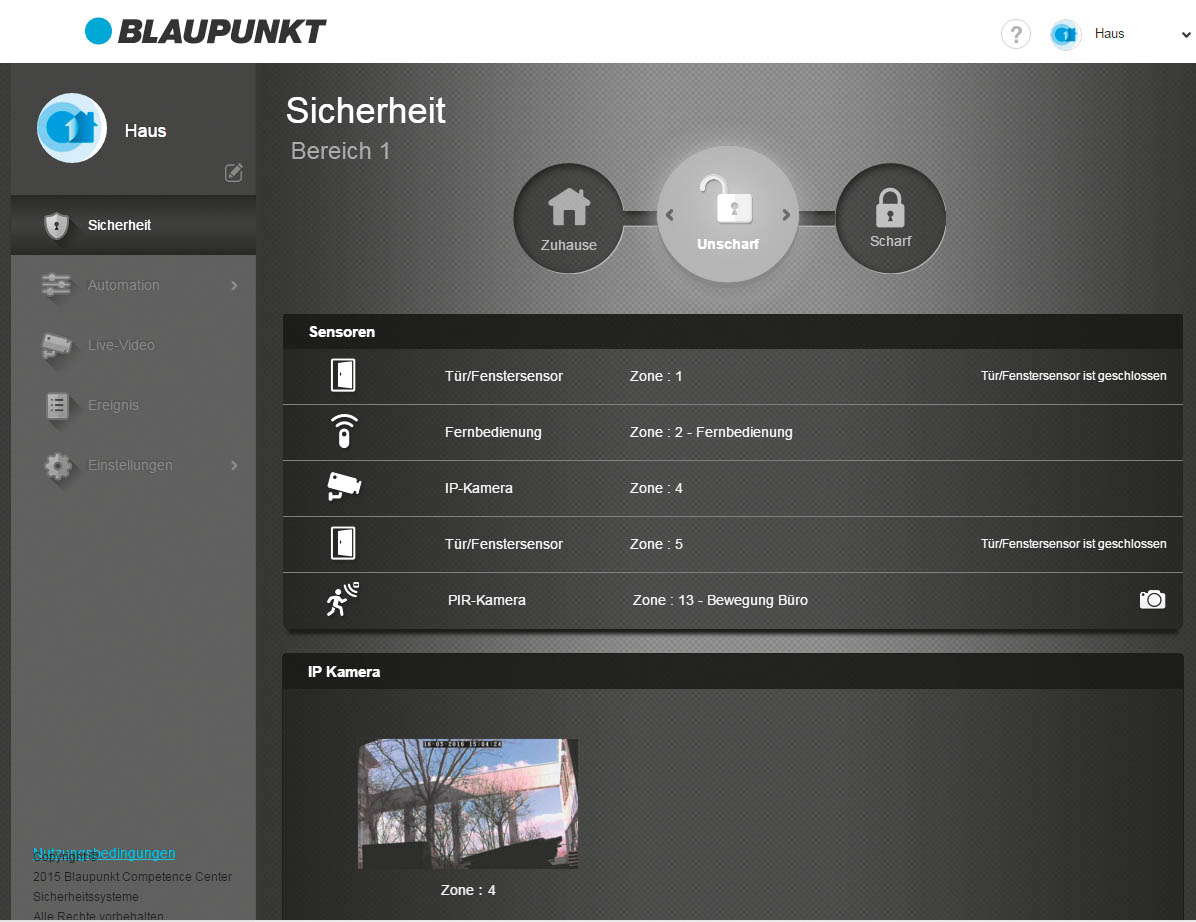Click the camera snapshot icon for PIR-Kamera

[1152, 600]
